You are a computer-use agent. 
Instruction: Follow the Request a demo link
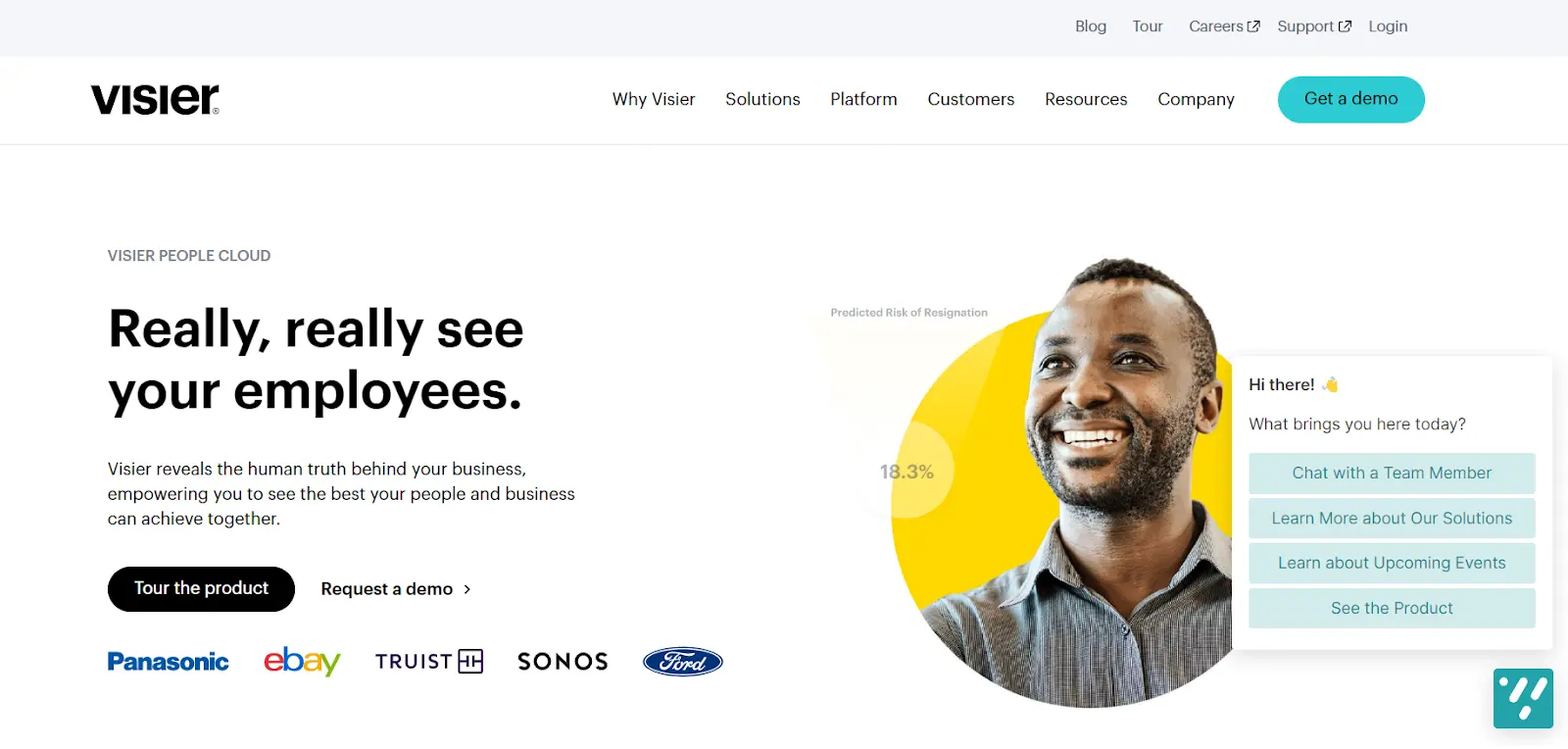coord(396,589)
